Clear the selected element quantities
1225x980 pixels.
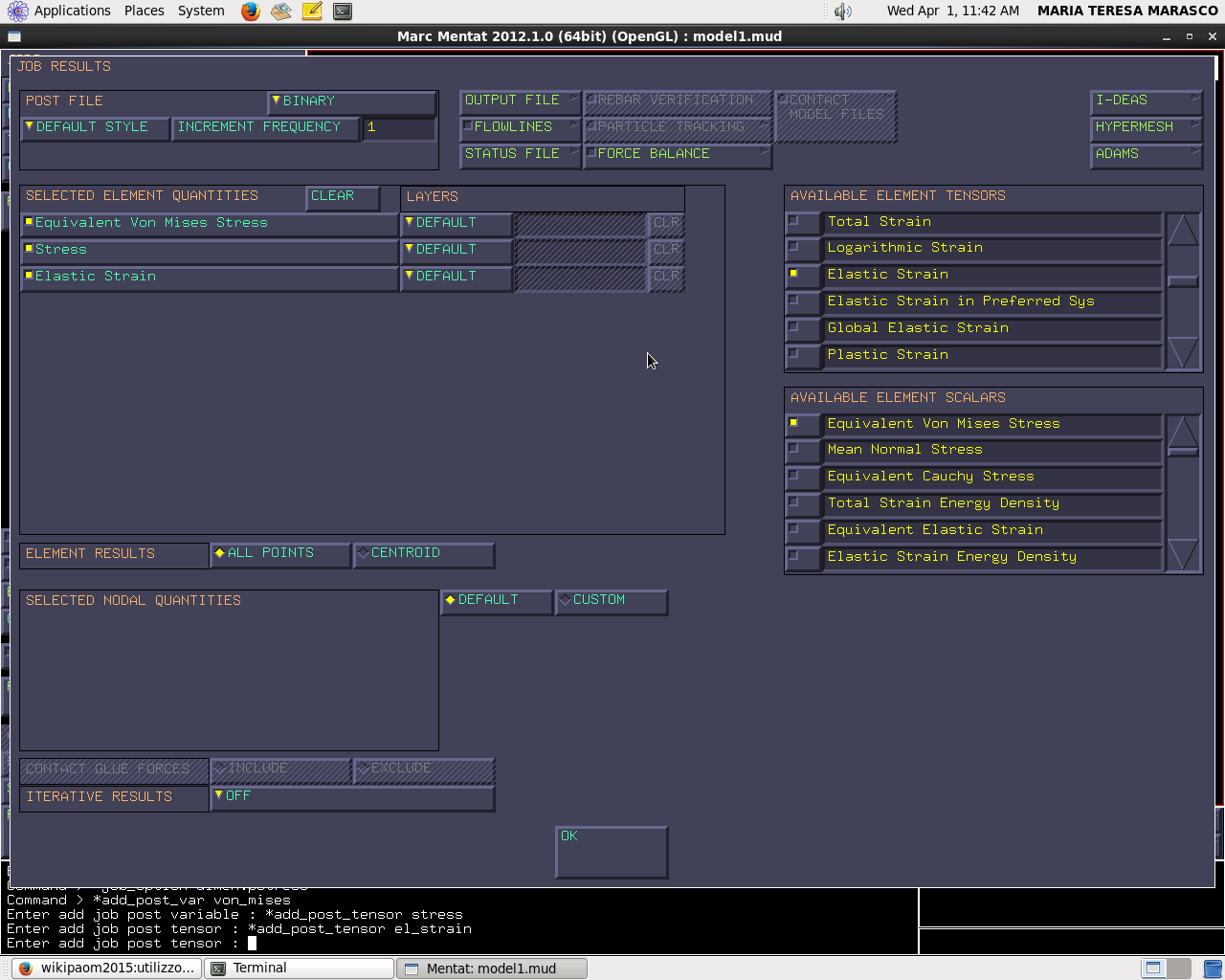tap(343, 196)
